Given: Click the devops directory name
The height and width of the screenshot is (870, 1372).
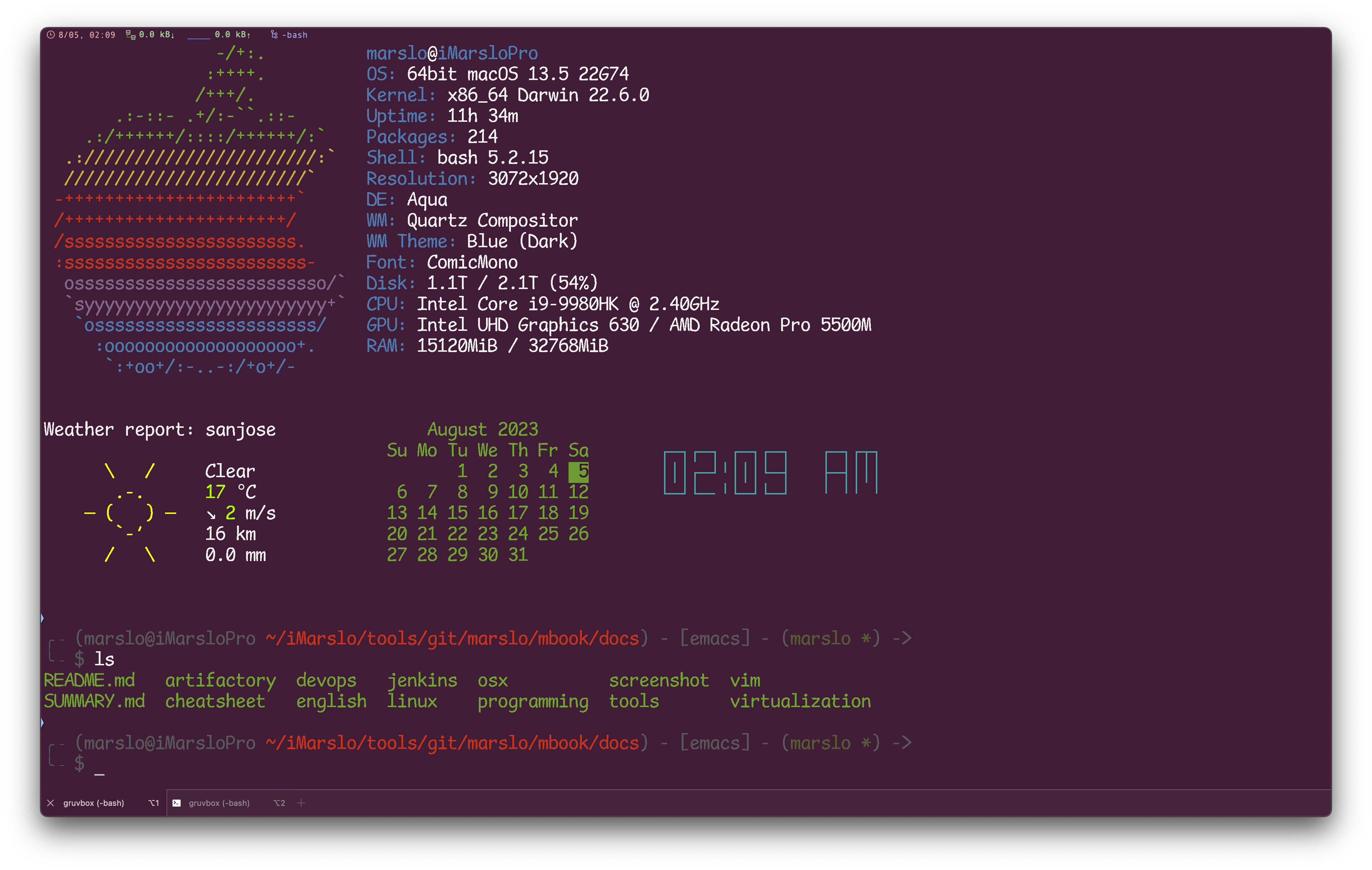Looking at the screenshot, I should coord(326,680).
